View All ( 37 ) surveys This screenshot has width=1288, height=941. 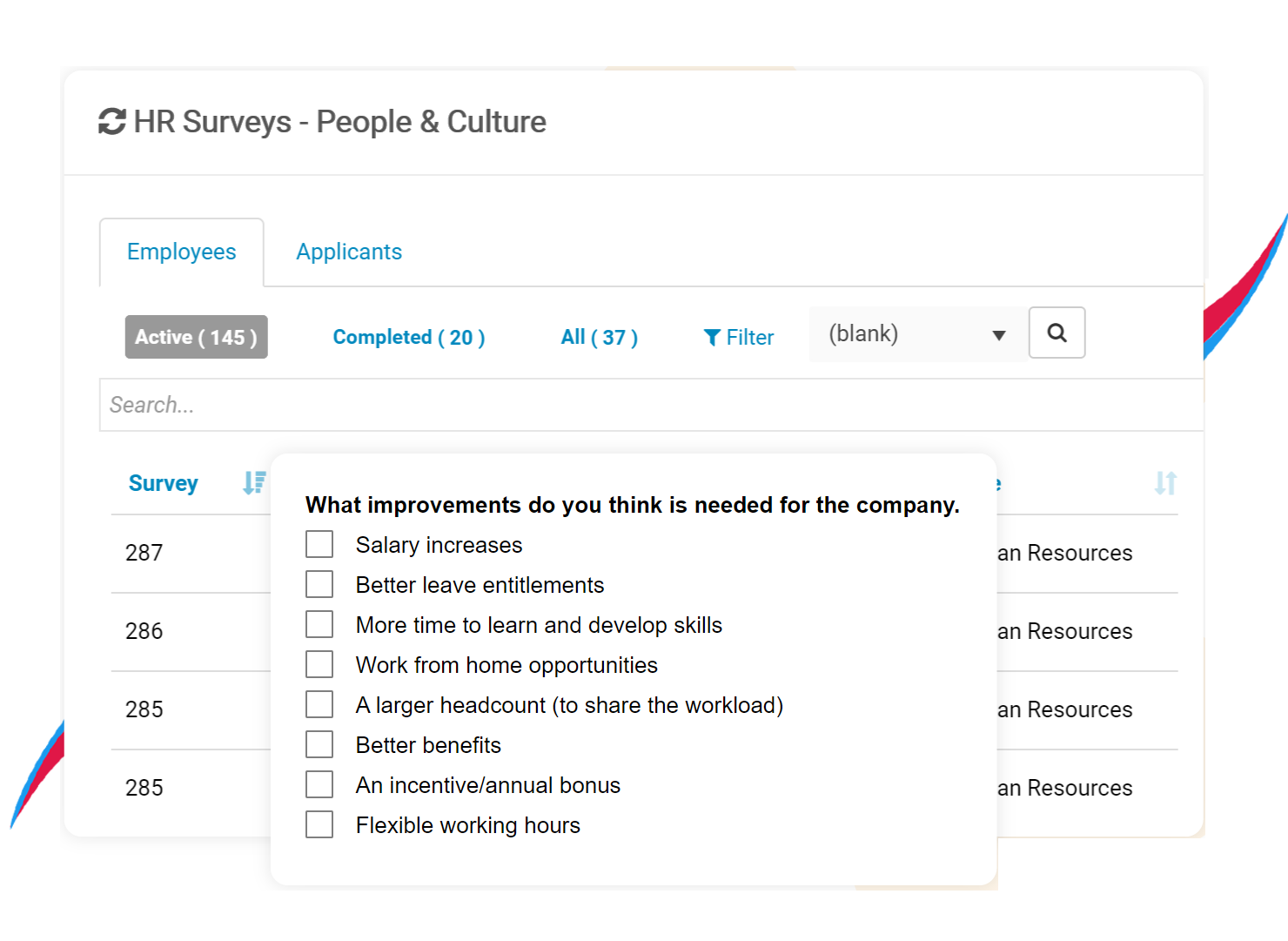599,337
